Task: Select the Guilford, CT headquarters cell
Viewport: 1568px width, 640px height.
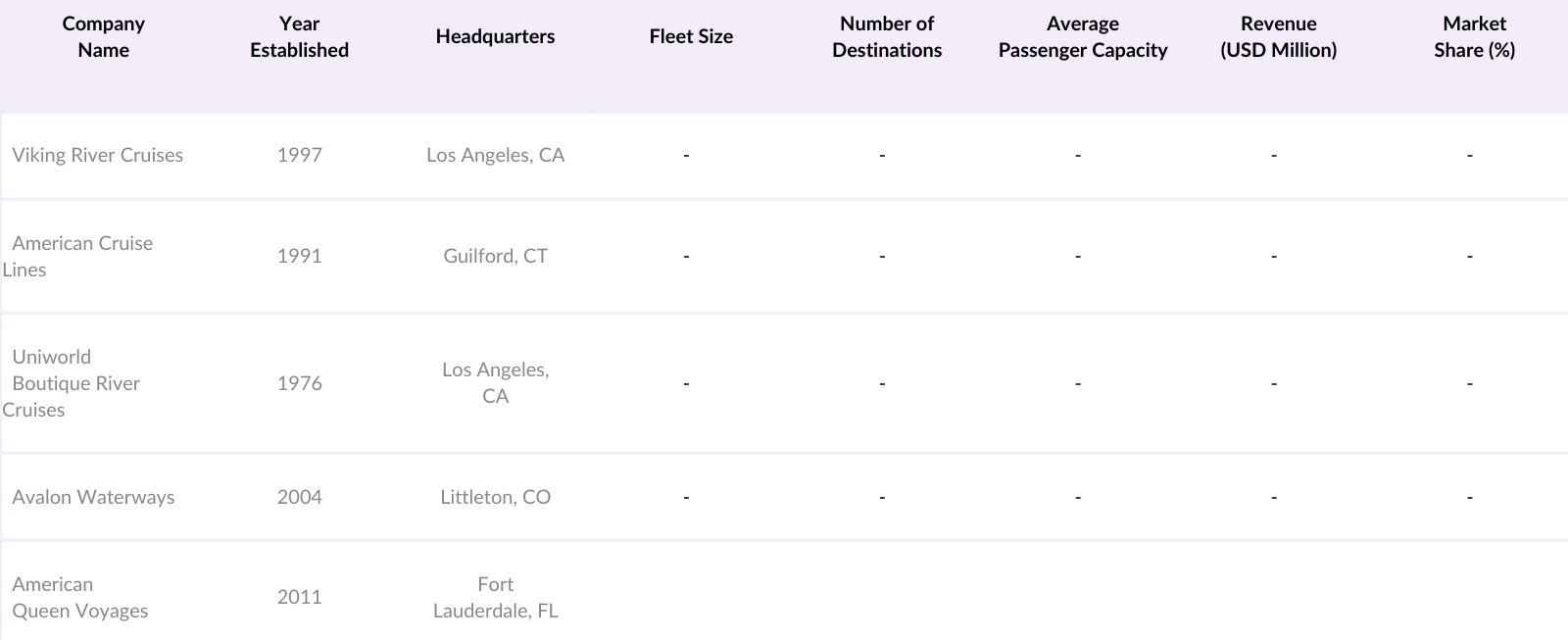Action: pyautogui.click(x=495, y=256)
